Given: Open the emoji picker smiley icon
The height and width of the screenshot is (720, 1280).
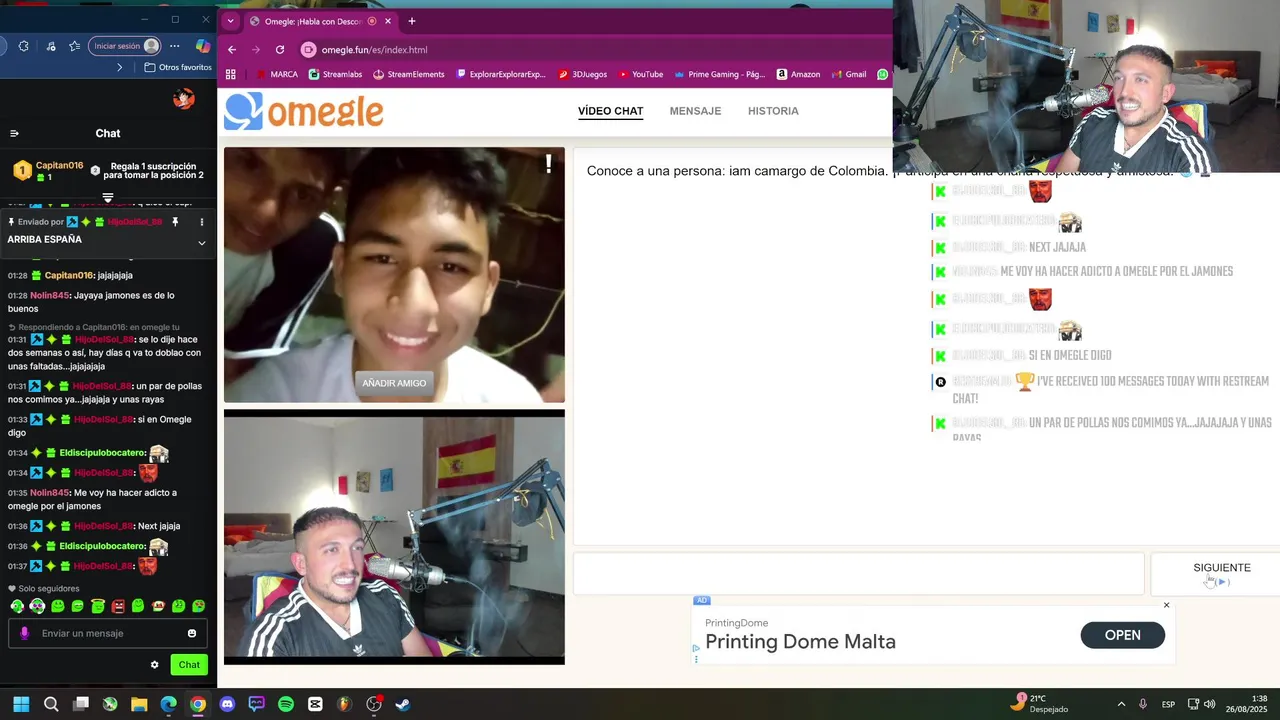Looking at the screenshot, I should (192, 633).
